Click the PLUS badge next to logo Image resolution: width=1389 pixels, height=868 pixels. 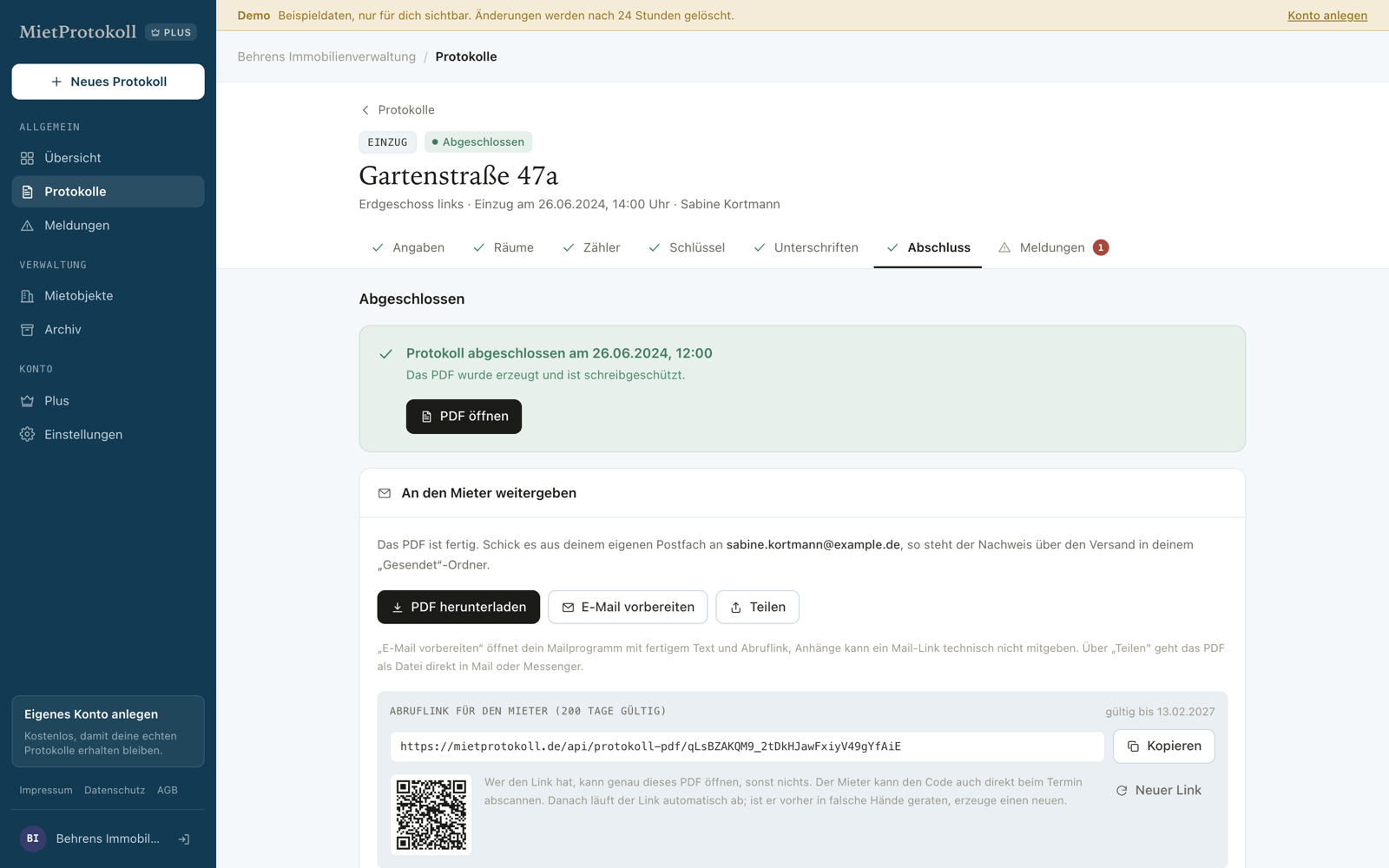(171, 32)
